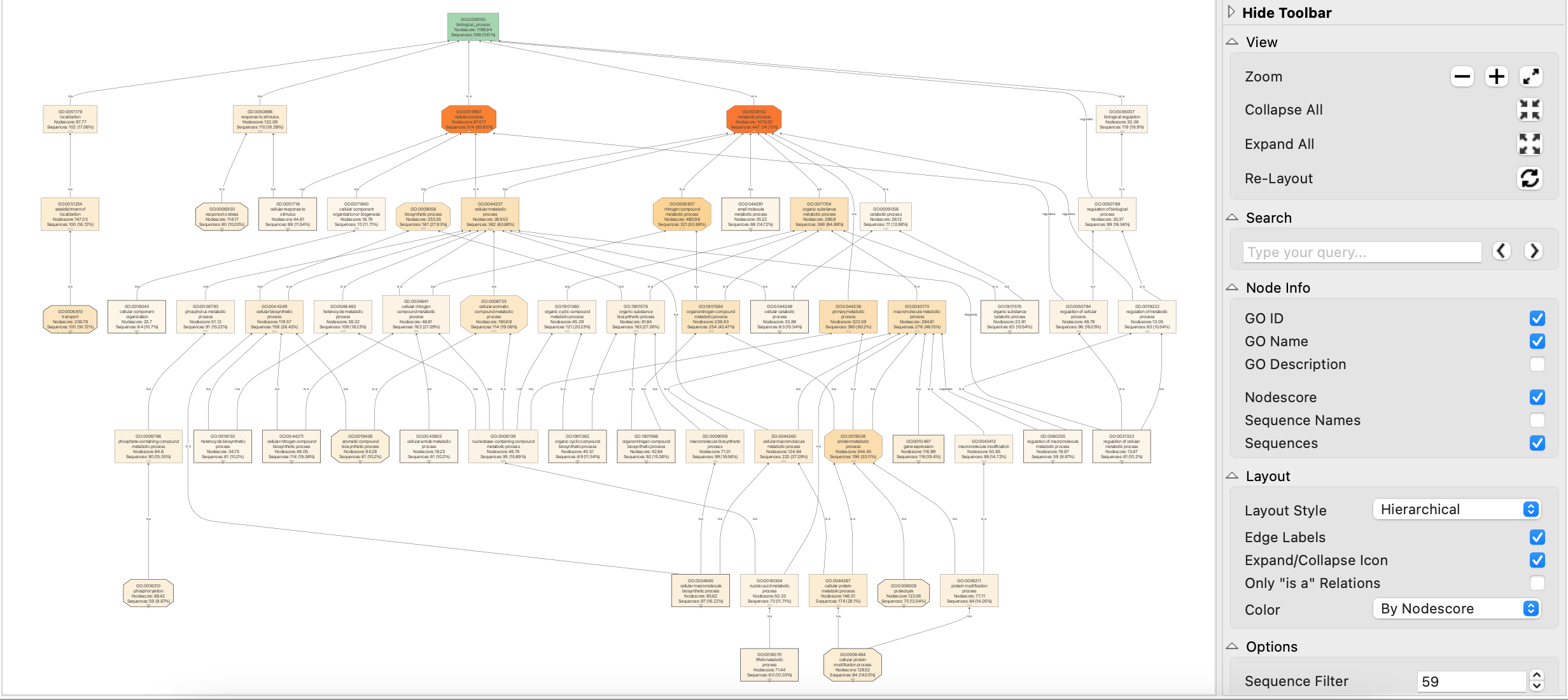
Task: Open the Layout Style Hierarchical dropdown
Action: pos(1456,509)
